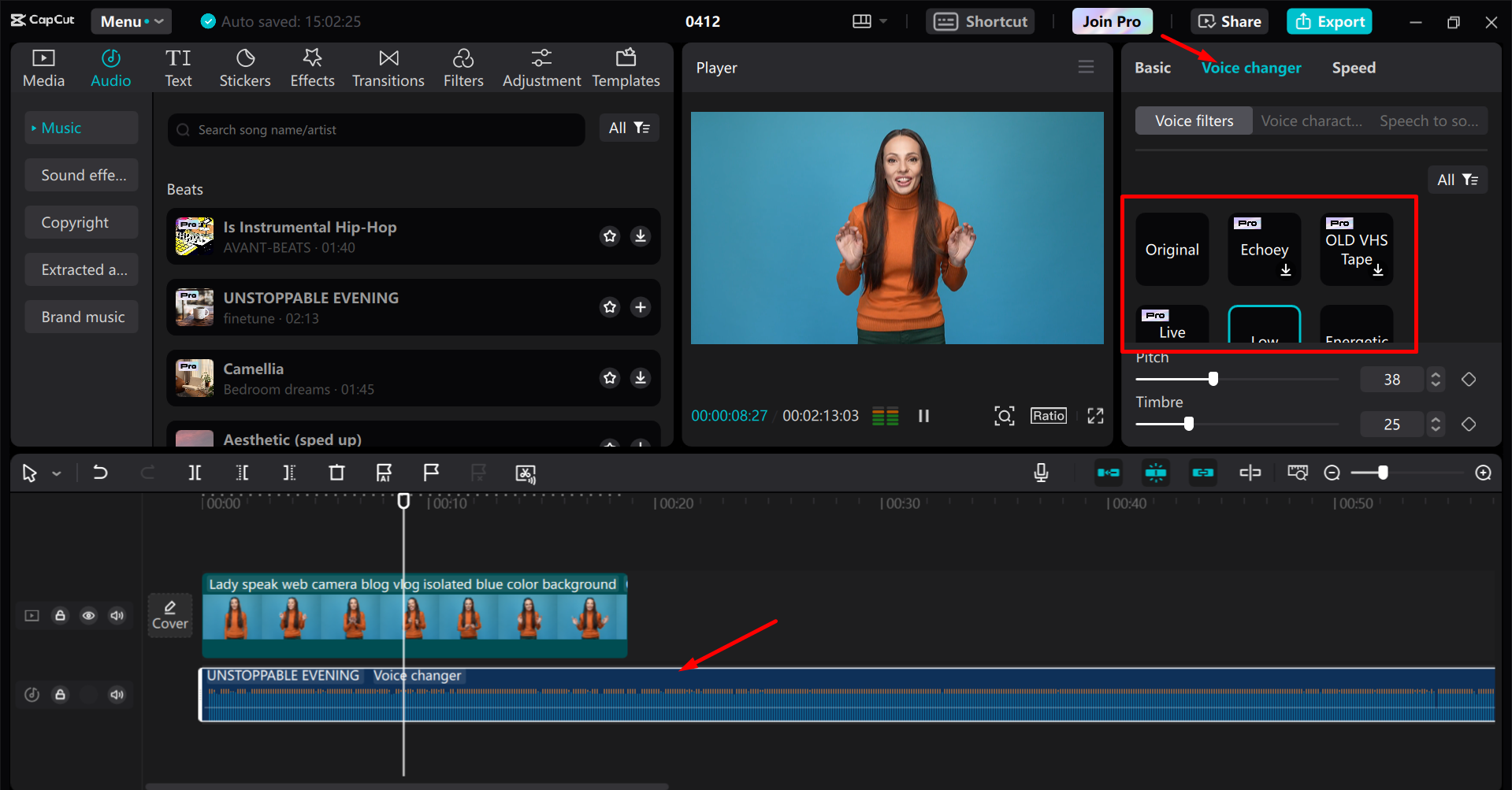Screen dimensions: 1512x790
Task: Toggle linkage button
Action: (1203, 473)
